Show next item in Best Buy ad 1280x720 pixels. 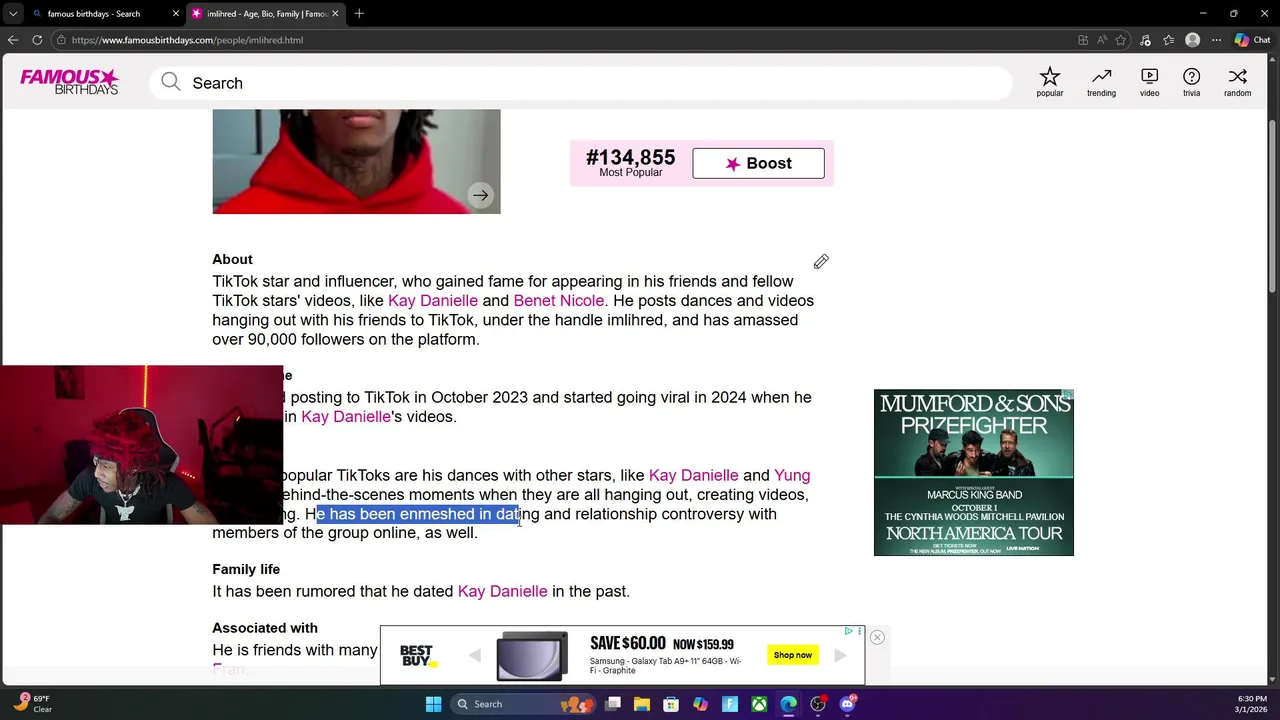tap(840, 656)
